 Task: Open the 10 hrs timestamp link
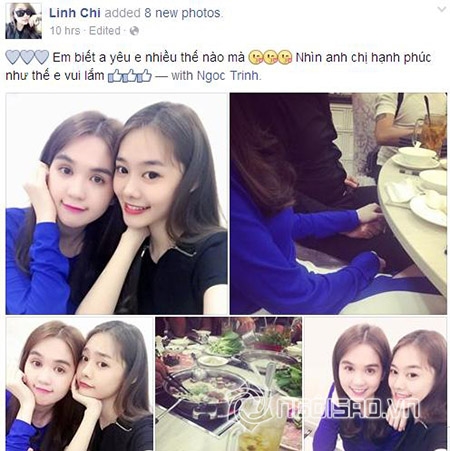[65, 31]
